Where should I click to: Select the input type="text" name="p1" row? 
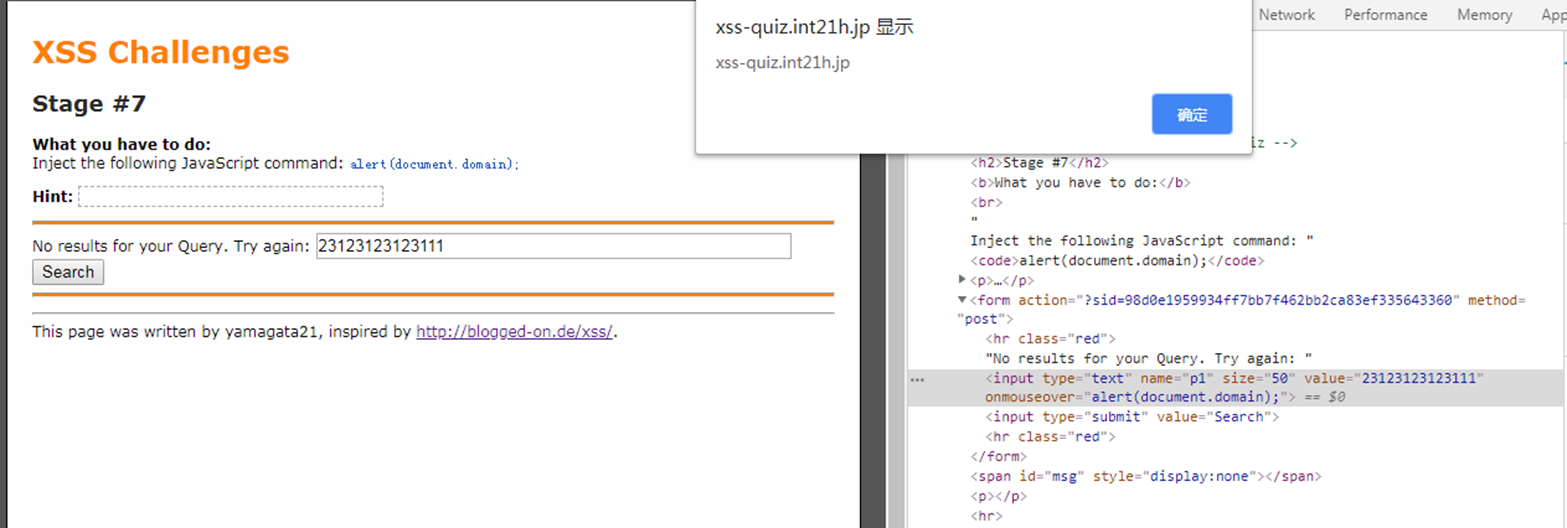[1236, 388]
